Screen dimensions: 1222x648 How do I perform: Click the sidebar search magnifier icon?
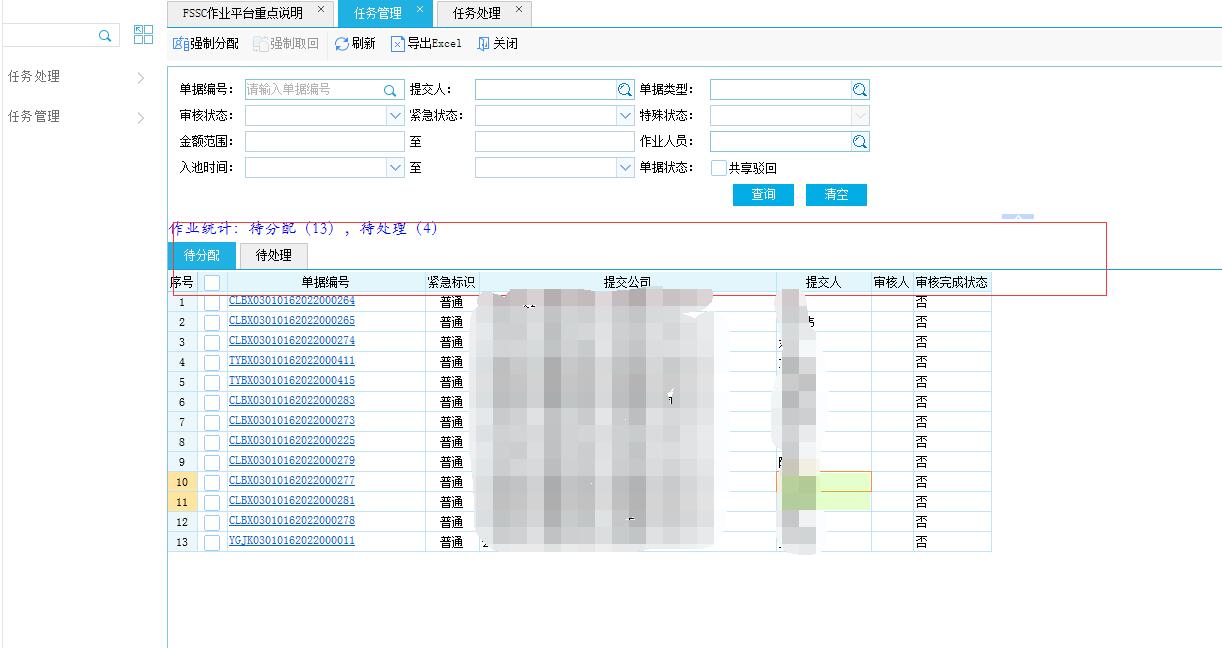coord(105,36)
